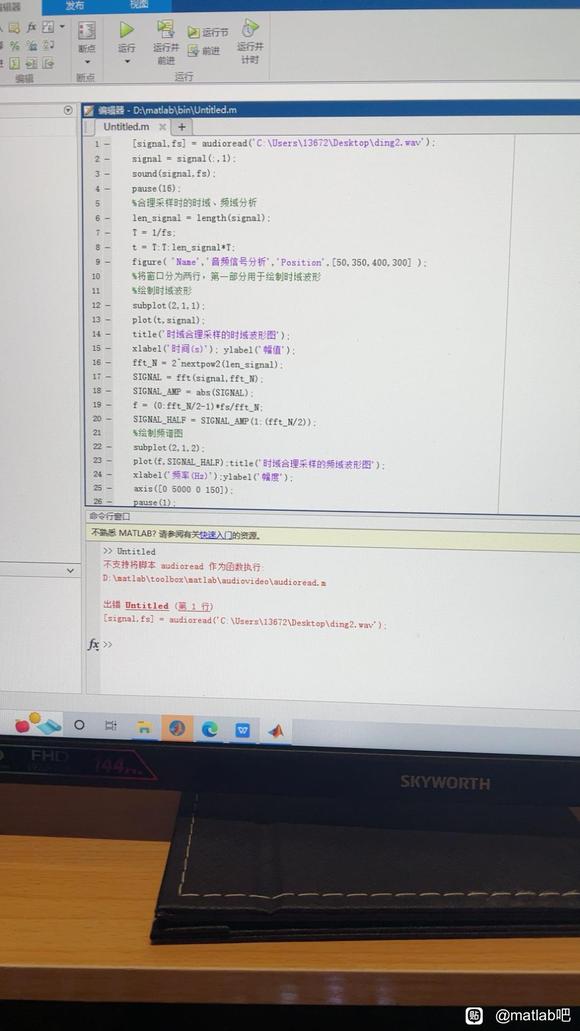Click code line 'plot(t,signal);'

[x=169, y=320]
